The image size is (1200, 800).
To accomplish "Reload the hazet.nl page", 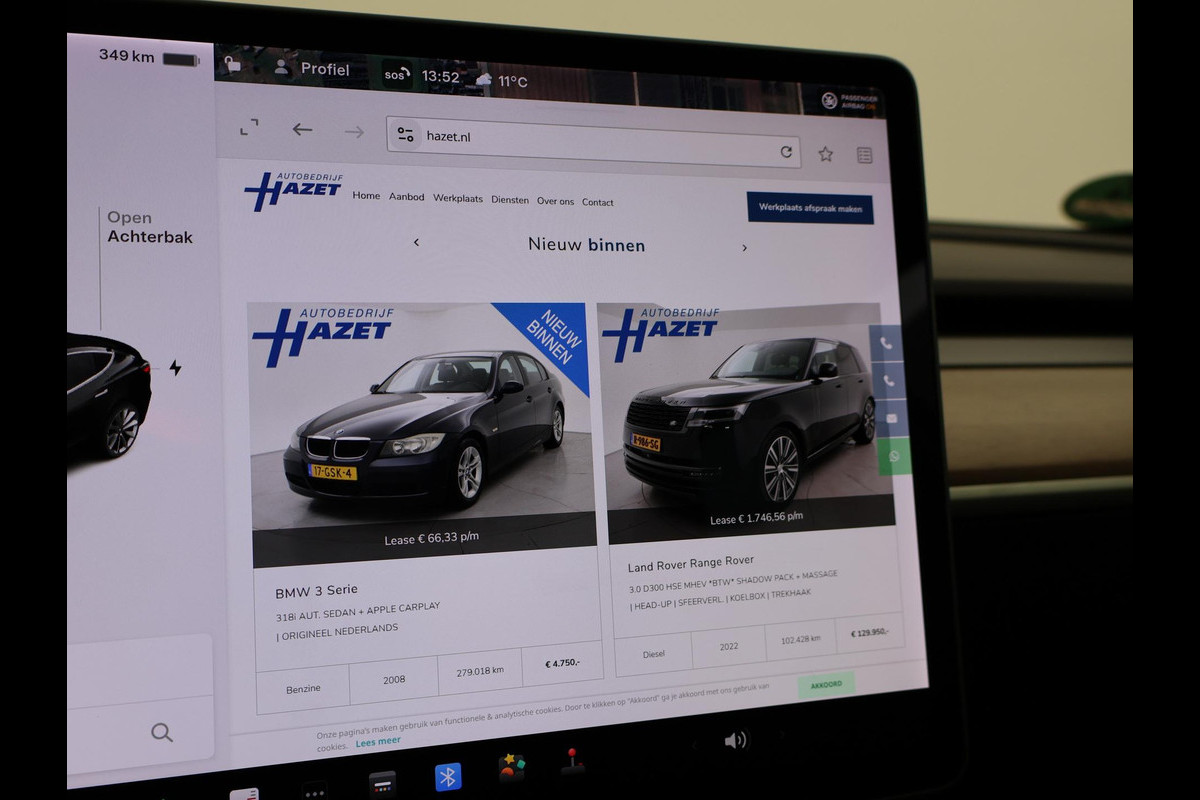I will [786, 152].
